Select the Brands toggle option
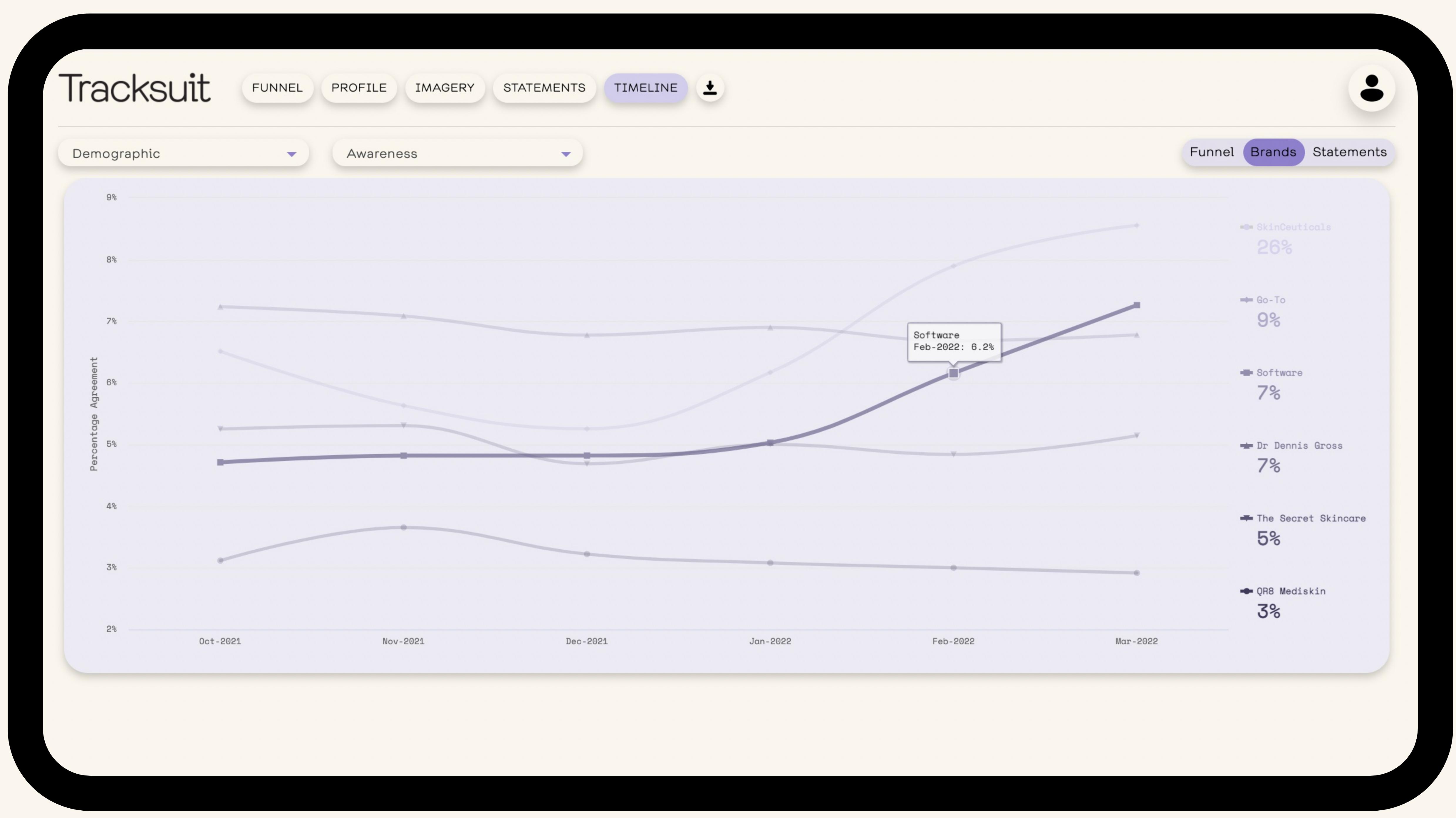 pyautogui.click(x=1273, y=152)
